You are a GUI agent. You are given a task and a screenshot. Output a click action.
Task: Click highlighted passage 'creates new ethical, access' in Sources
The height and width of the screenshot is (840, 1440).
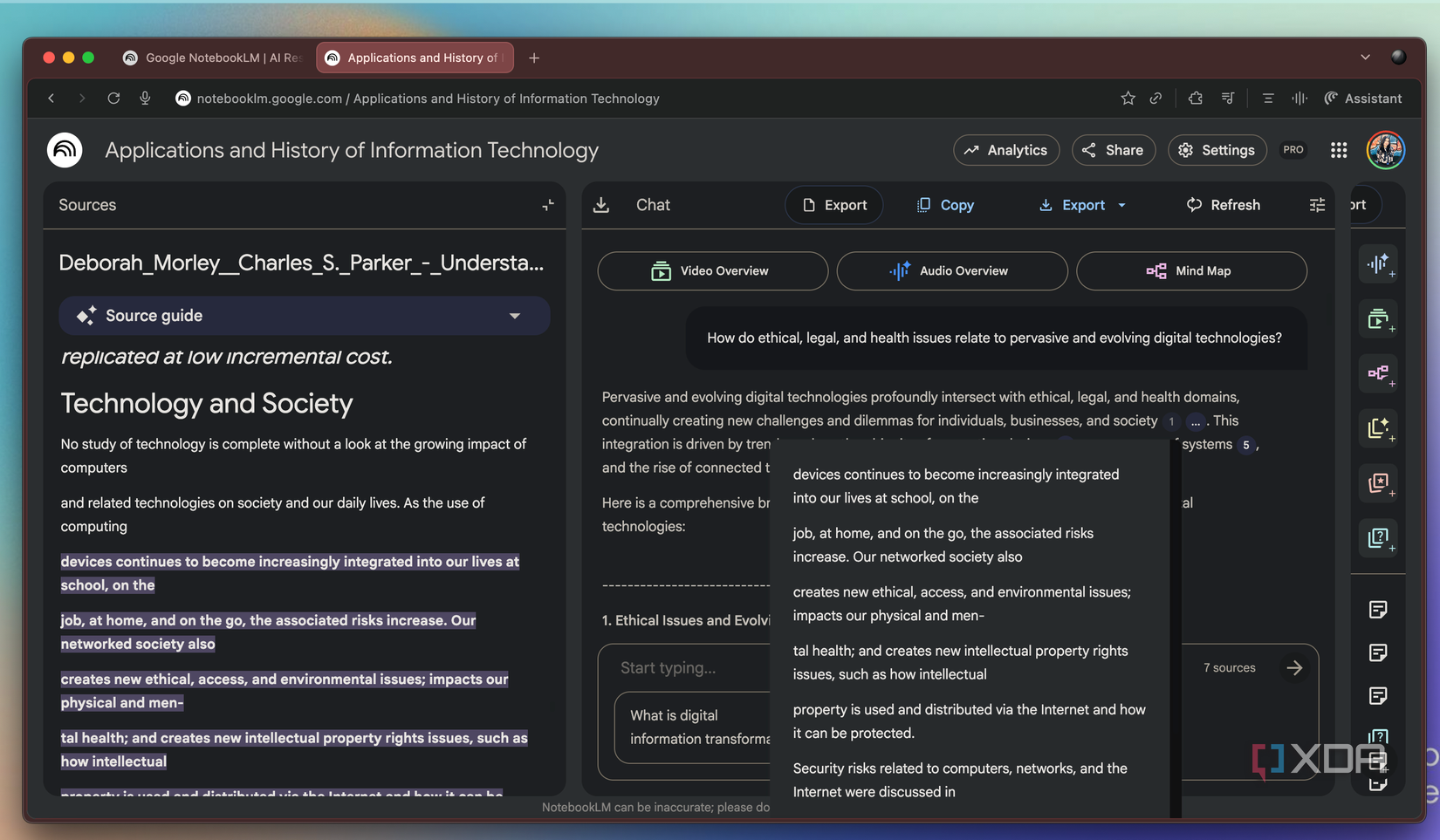(x=285, y=691)
